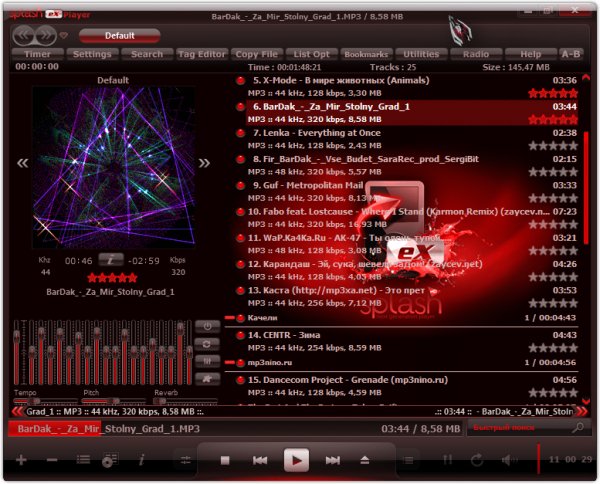Screen dimensions: 600x484
Task: Click the top-left back double-arrow button
Action: pyautogui.click(x=24, y=36)
